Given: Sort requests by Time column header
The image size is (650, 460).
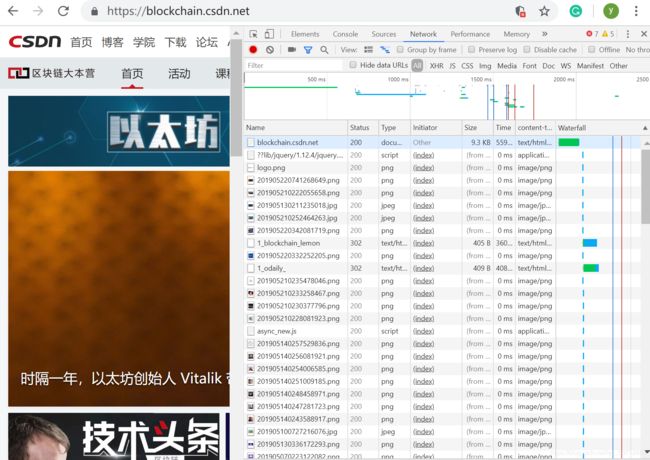Looking at the screenshot, I should (504, 128).
